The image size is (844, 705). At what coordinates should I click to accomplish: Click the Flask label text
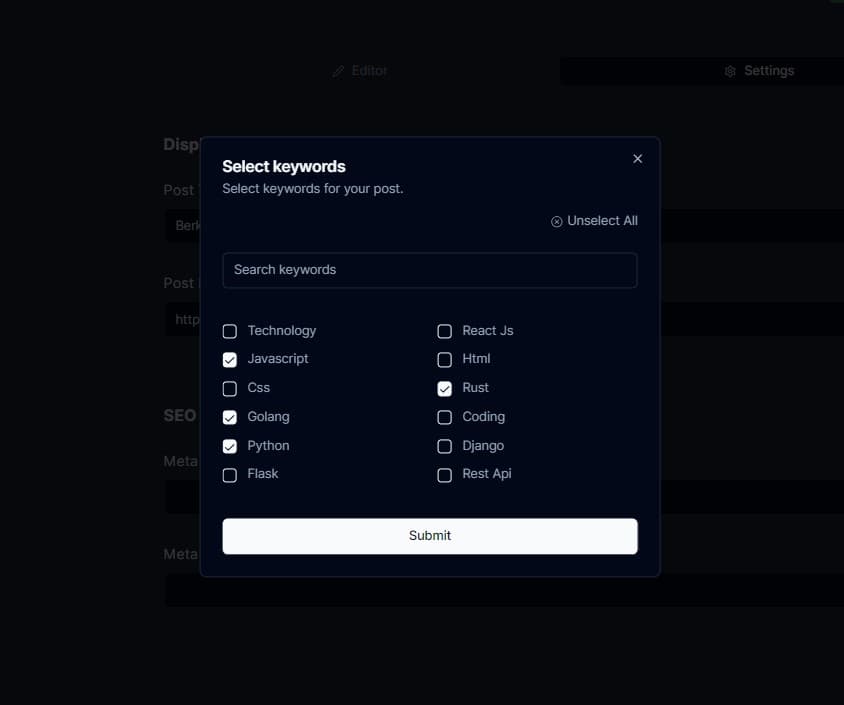[263, 474]
